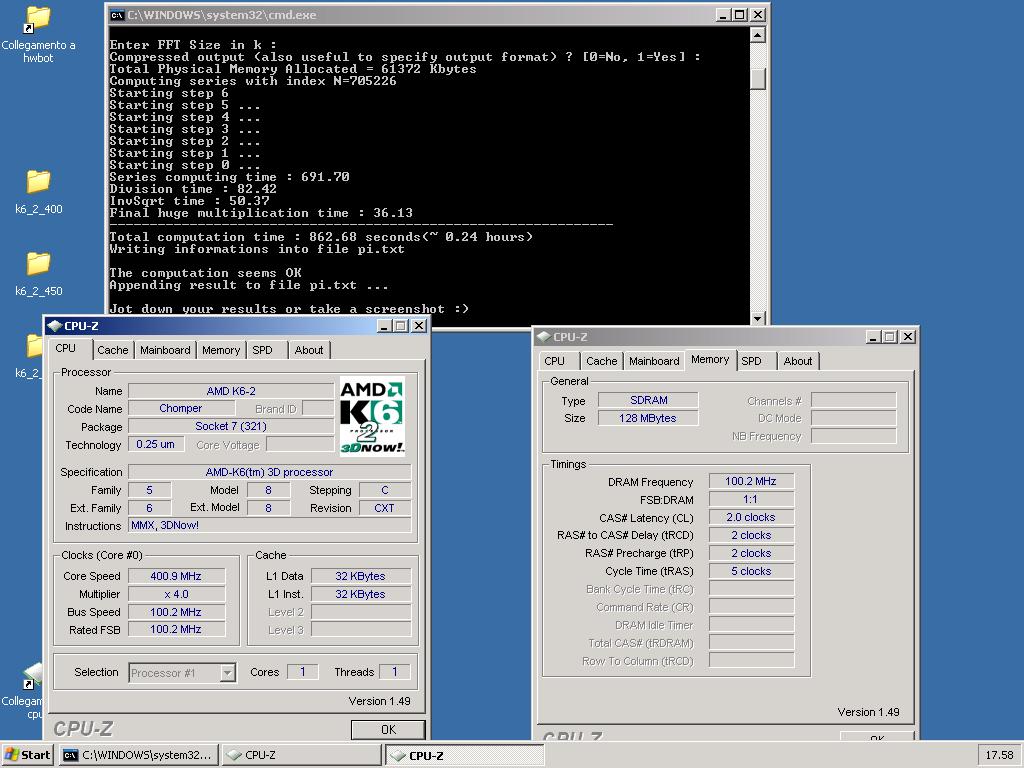The width and height of the screenshot is (1024, 768).
Task: Click the memory Type value SDRAM
Action: (x=648, y=400)
